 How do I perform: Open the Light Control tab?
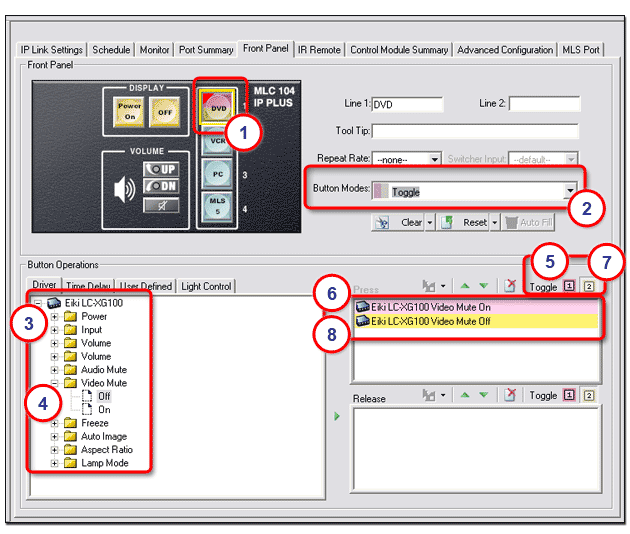tap(205, 286)
